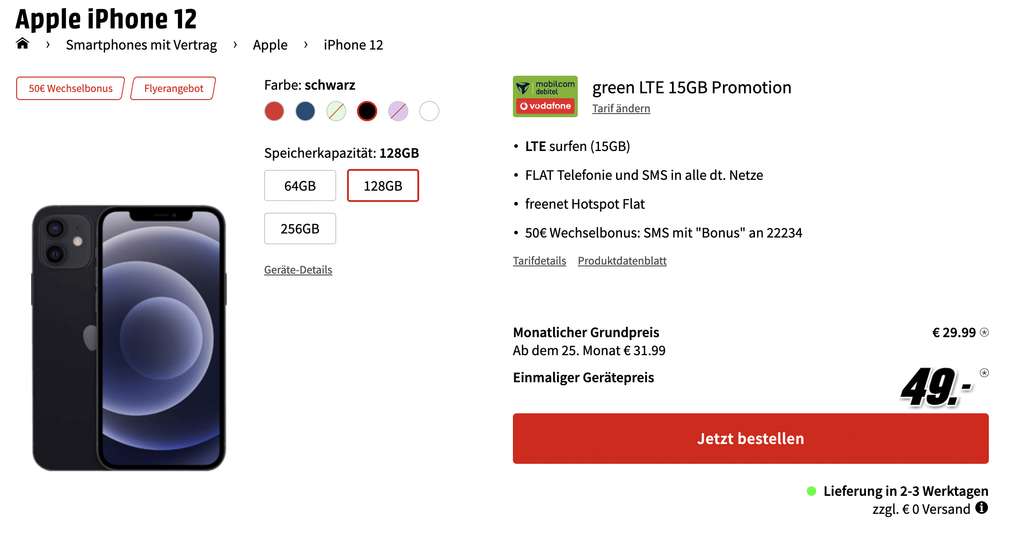Select 64GB storage capacity
Screen dimensions: 1024x549
tap(300, 186)
